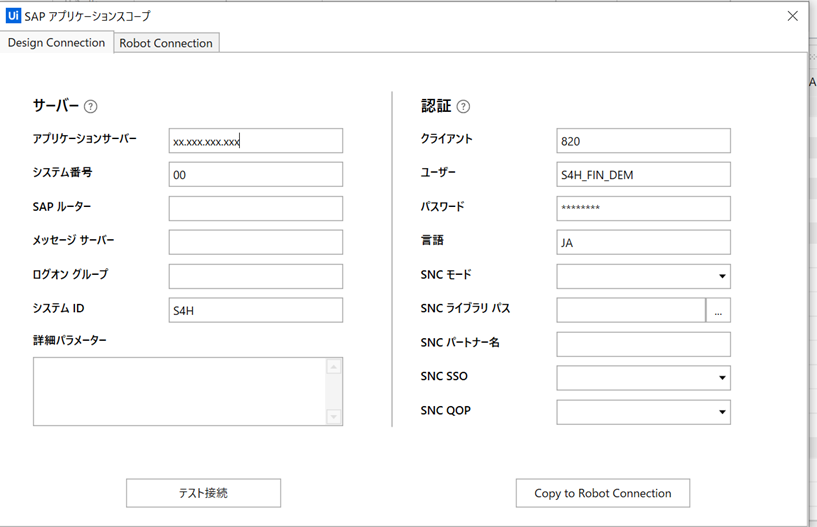Click the クライアント label
The image size is (817, 527).
coord(447,139)
